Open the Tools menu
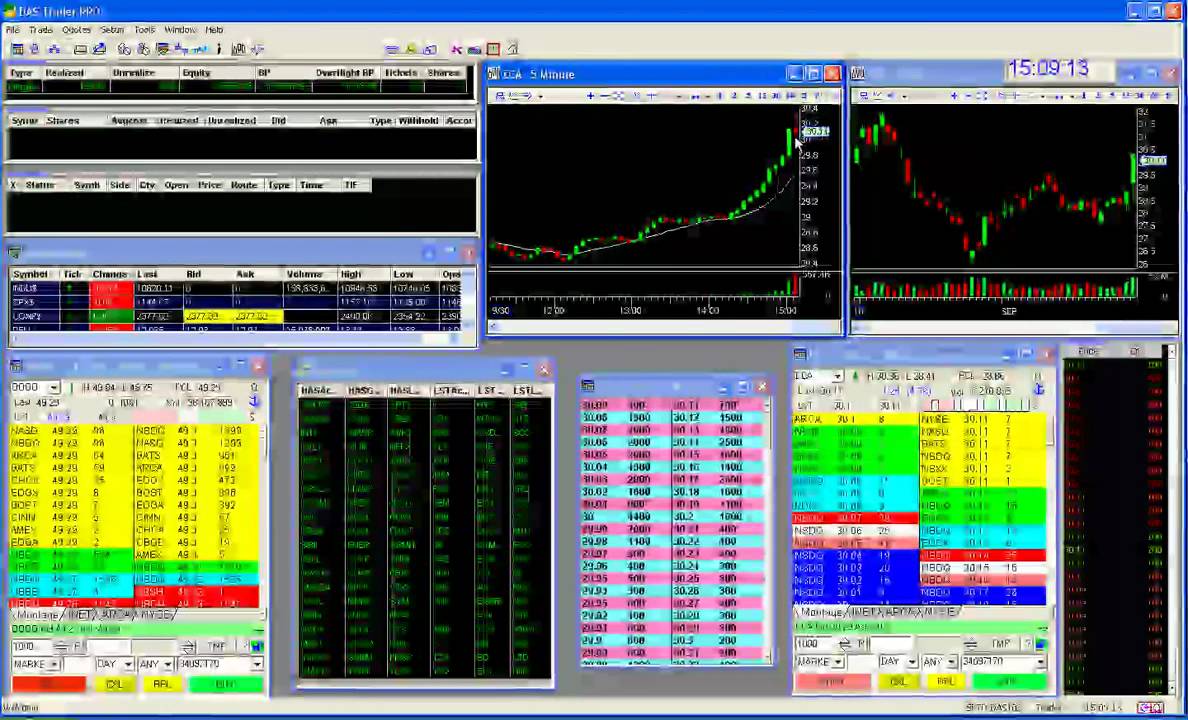Screen dimensions: 1188x720 coord(144,30)
